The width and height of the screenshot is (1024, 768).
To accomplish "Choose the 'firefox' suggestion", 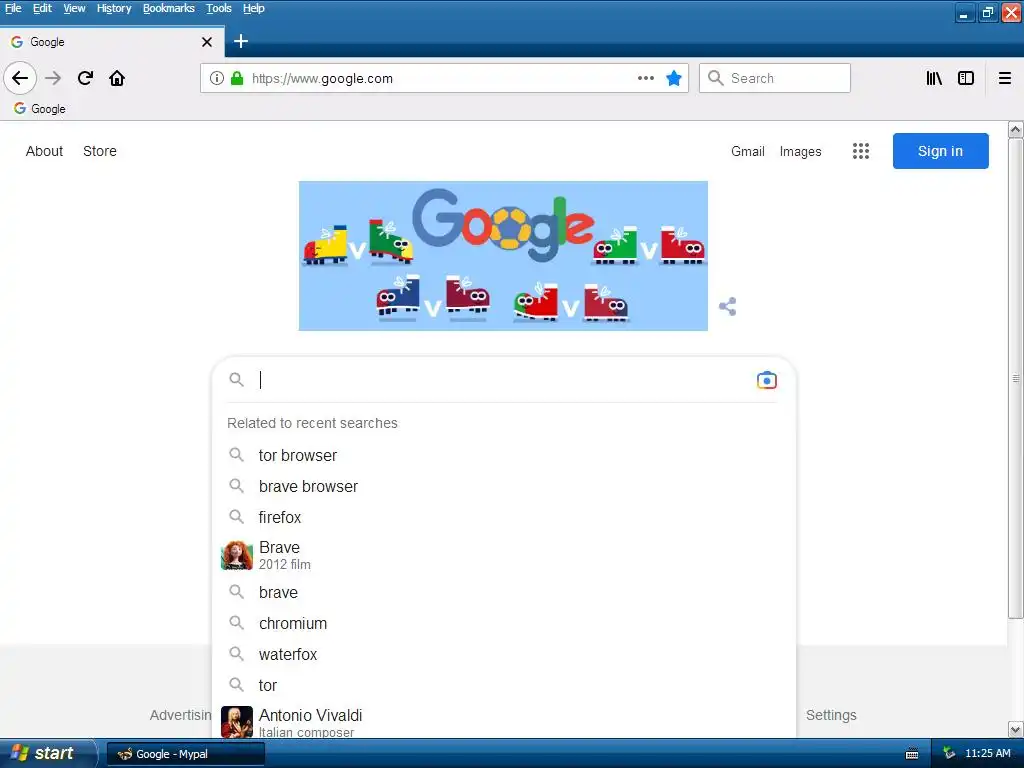I will [x=504, y=517].
